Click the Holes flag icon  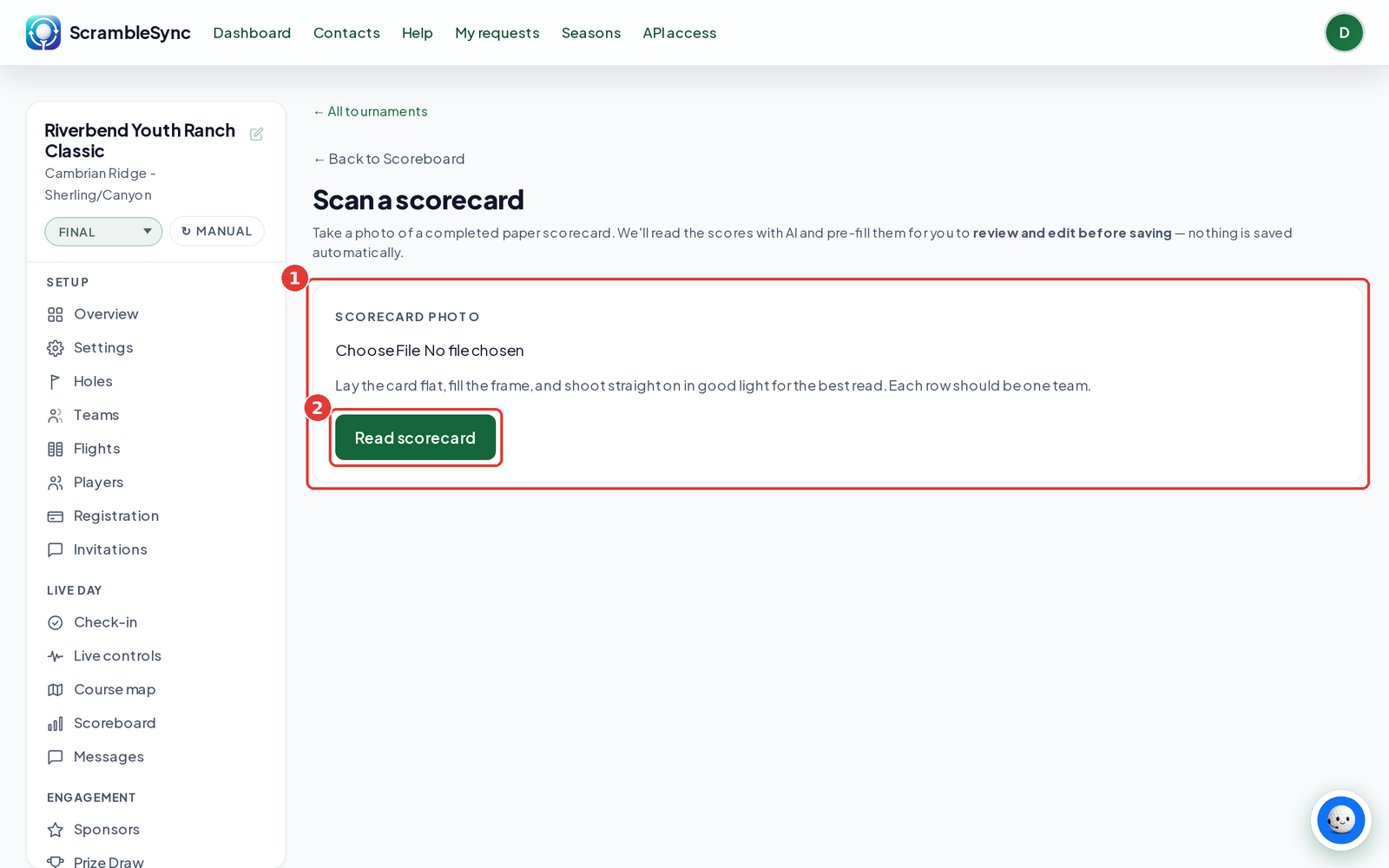tap(56, 382)
